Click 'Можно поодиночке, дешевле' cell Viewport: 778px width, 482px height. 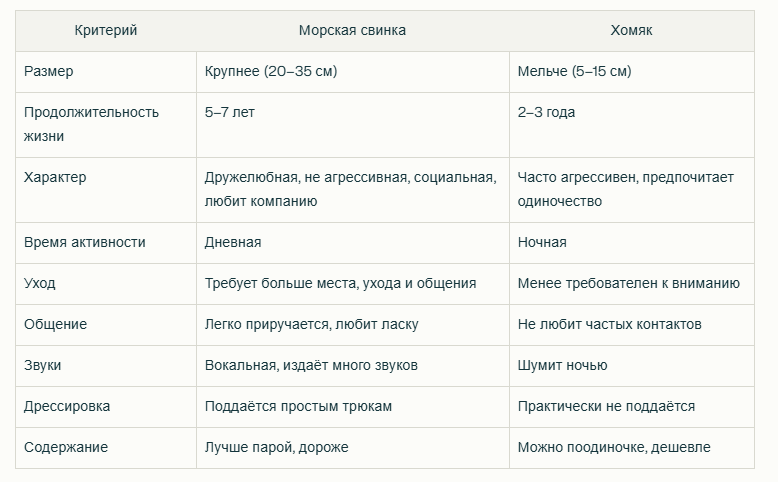pyautogui.click(x=631, y=448)
